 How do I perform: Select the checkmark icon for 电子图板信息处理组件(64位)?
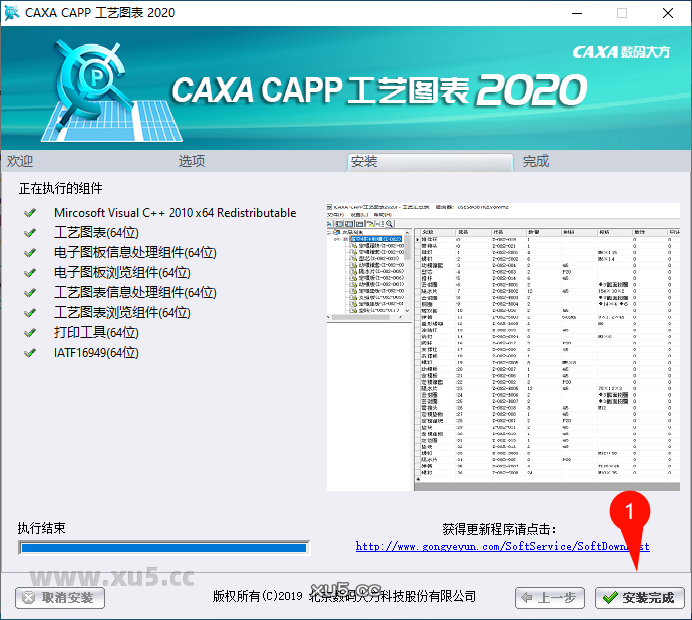(x=30, y=253)
